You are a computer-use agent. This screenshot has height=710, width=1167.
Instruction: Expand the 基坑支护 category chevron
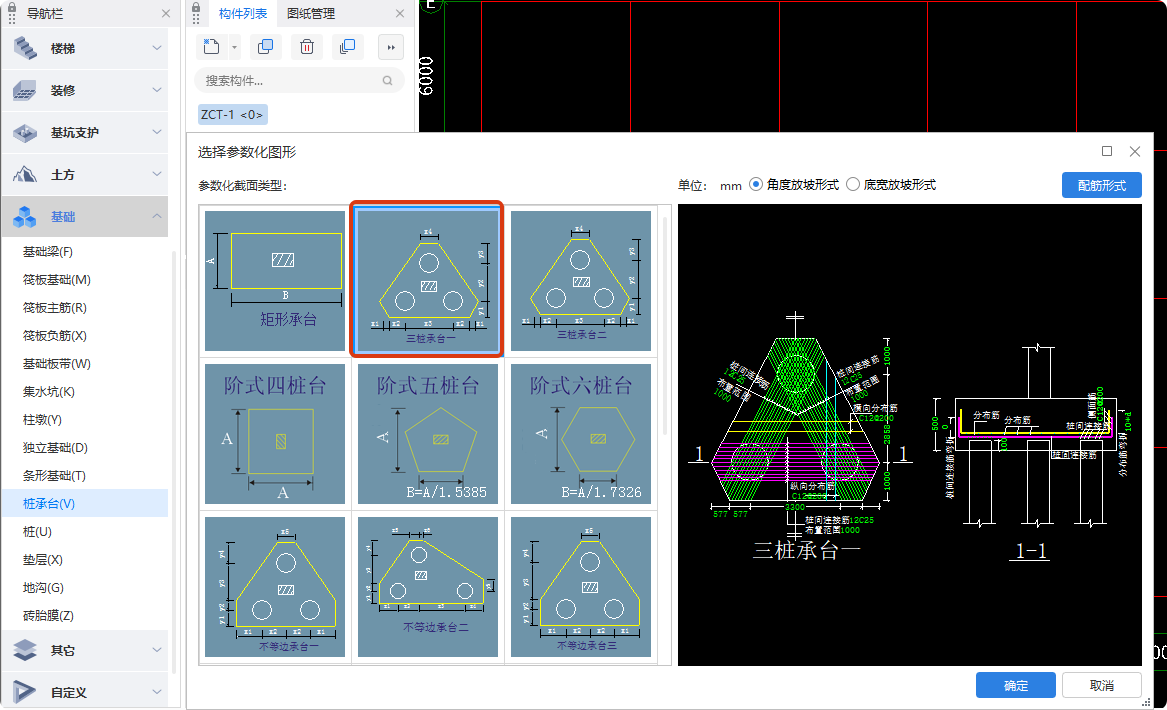tap(157, 132)
